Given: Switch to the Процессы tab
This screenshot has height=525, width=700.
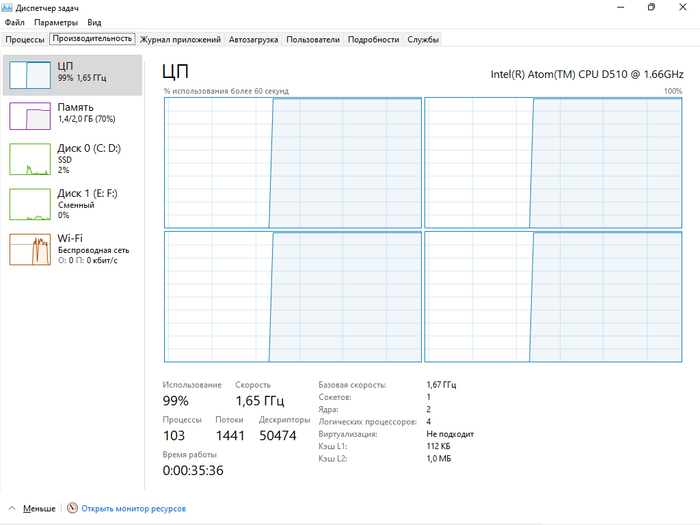Looking at the screenshot, I should 25,40.
